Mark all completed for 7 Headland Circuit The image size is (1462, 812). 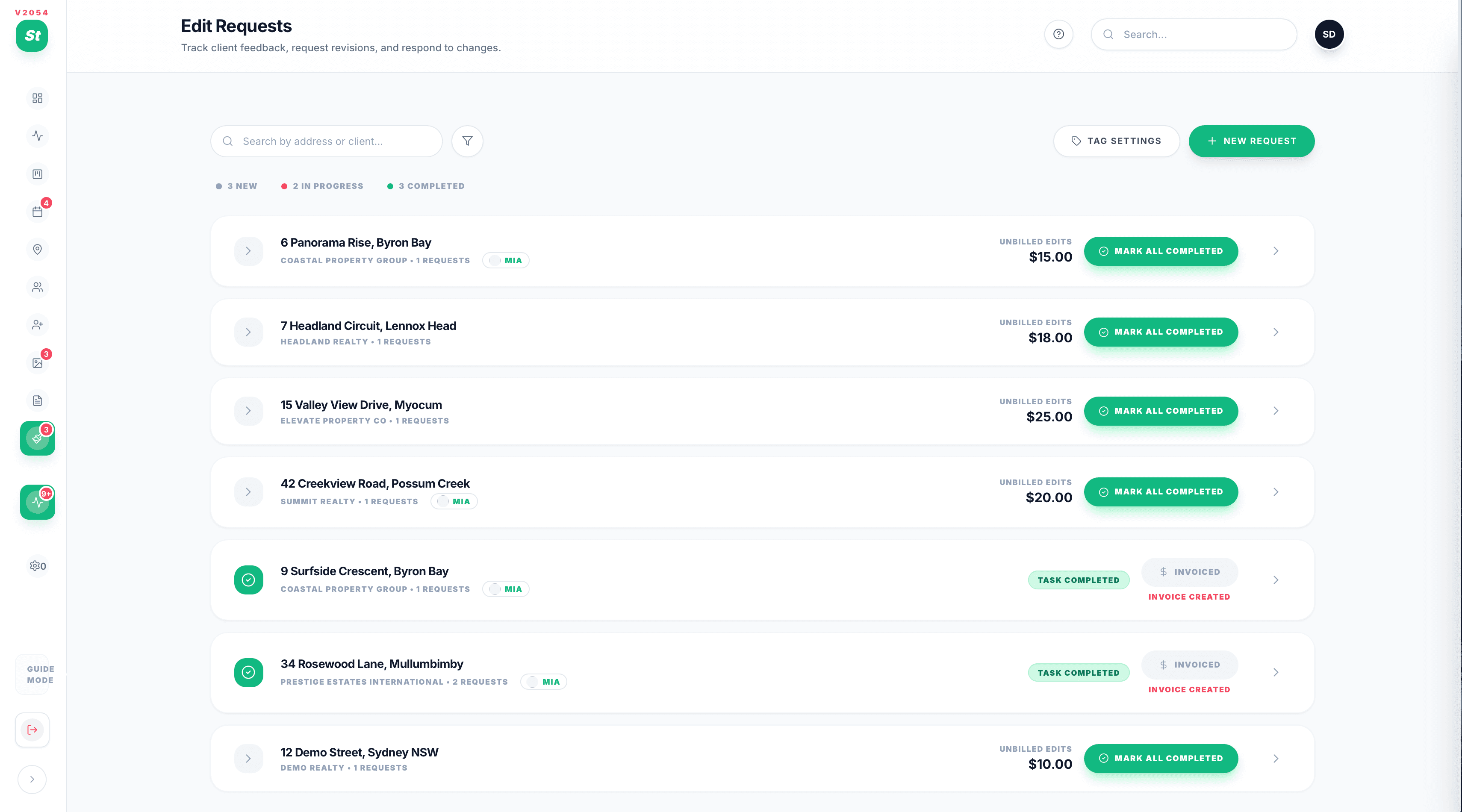1161,332
